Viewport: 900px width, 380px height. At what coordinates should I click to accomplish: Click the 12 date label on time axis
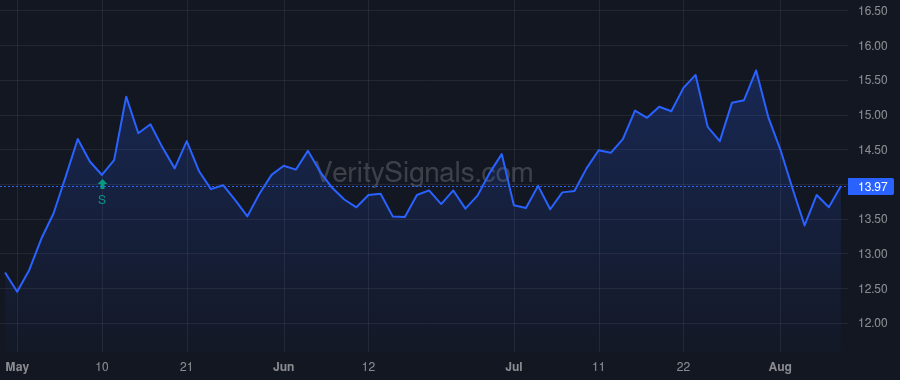368,367
